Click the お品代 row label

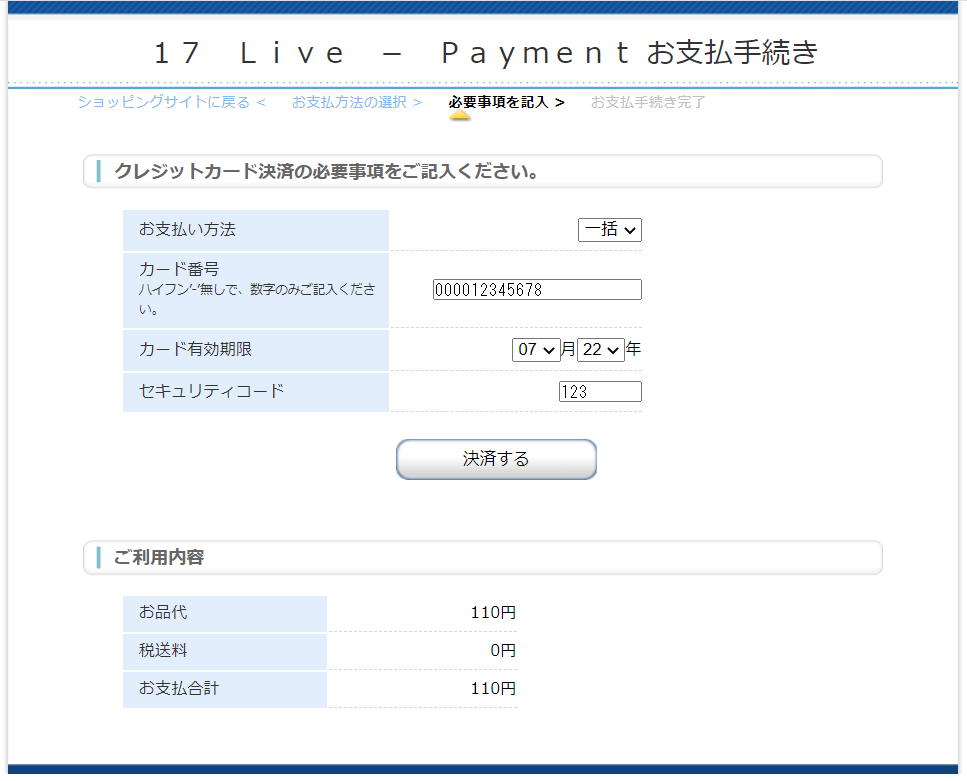point(163,613)
